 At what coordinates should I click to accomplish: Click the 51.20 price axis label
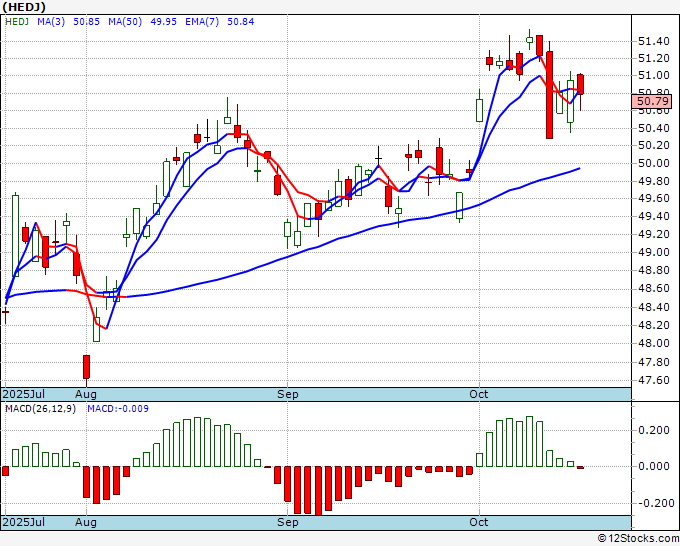(x=654, y=58)
